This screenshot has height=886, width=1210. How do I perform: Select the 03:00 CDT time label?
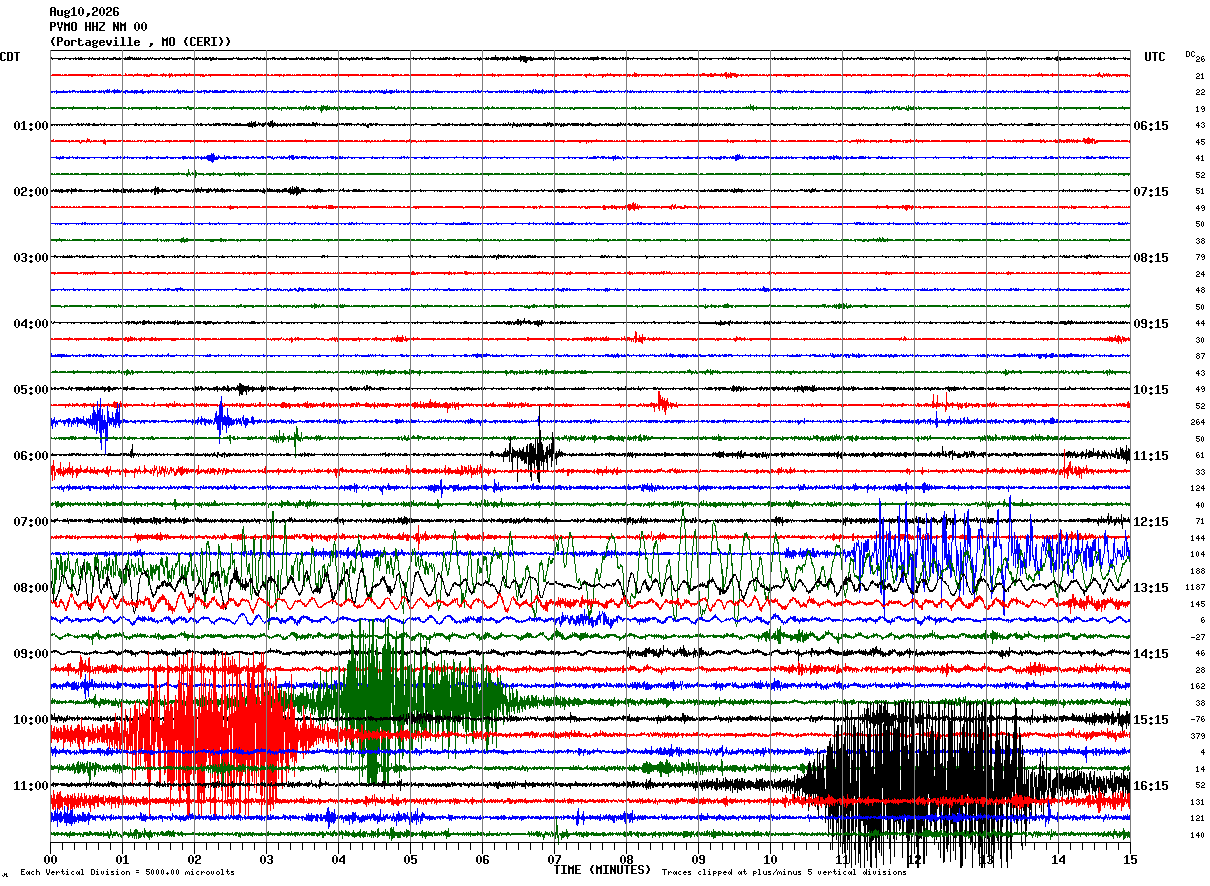31,258
